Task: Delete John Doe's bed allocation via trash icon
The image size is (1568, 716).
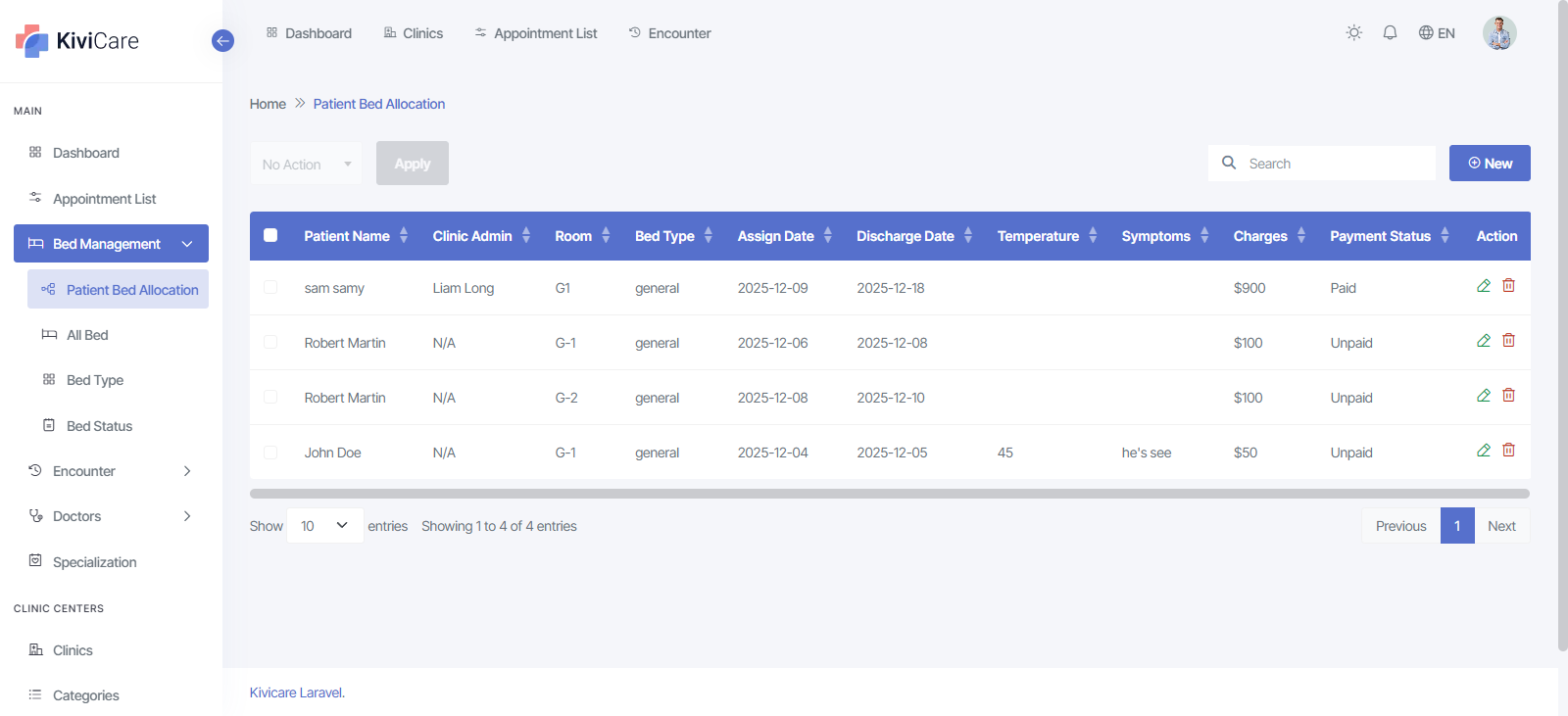Action: (1508, 451)
